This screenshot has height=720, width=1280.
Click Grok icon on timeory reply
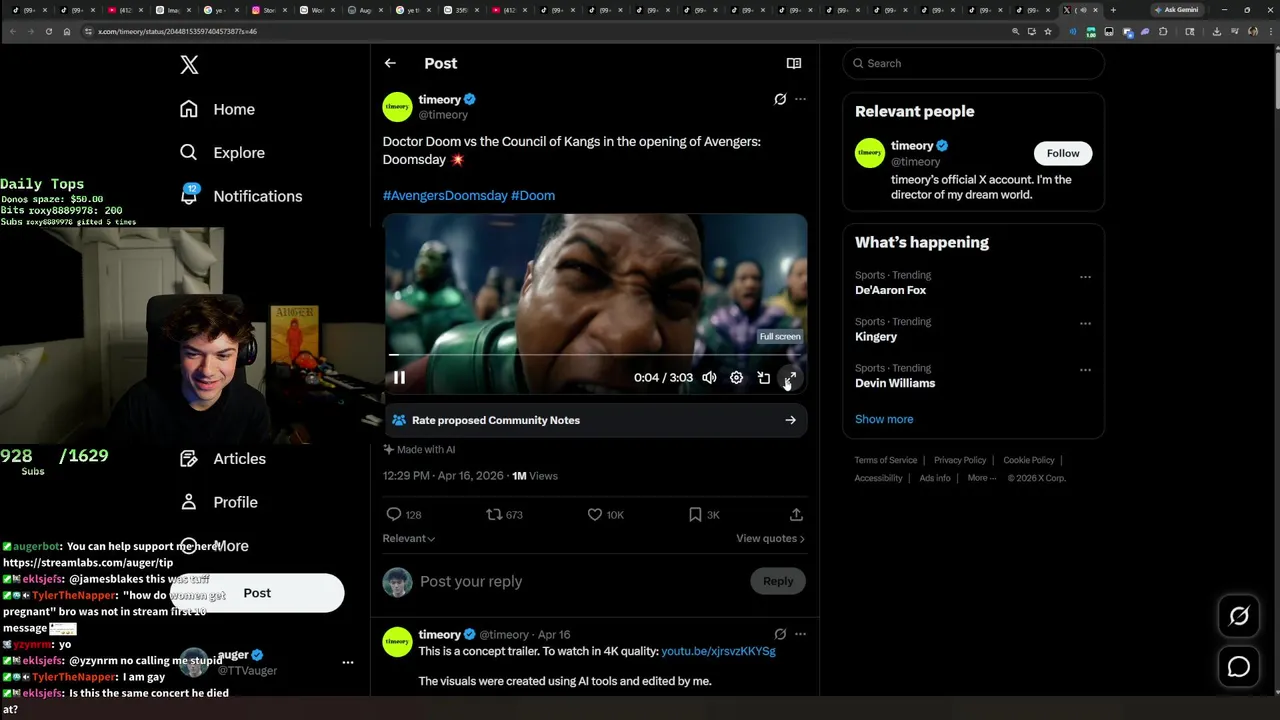[x=780, y=634]
